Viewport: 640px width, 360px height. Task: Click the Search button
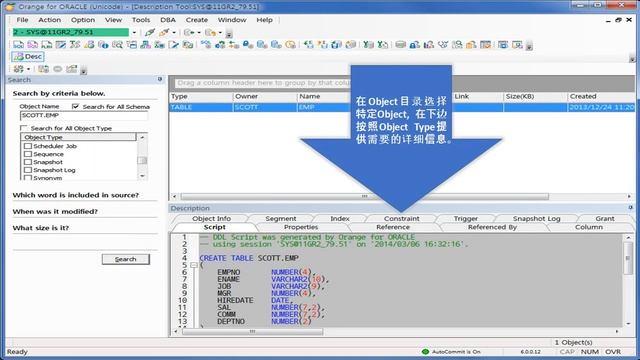click(126, 259)
